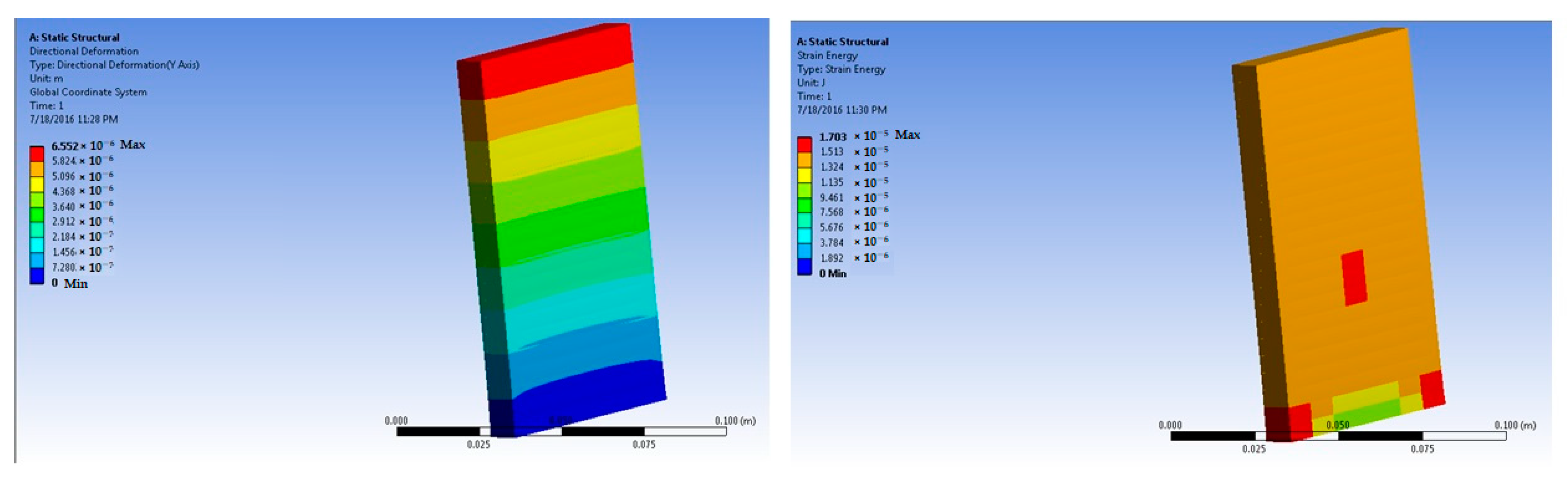Click 0 Min label in left legend
Viewport: 1568px width, 487px height.
point(69,283)
